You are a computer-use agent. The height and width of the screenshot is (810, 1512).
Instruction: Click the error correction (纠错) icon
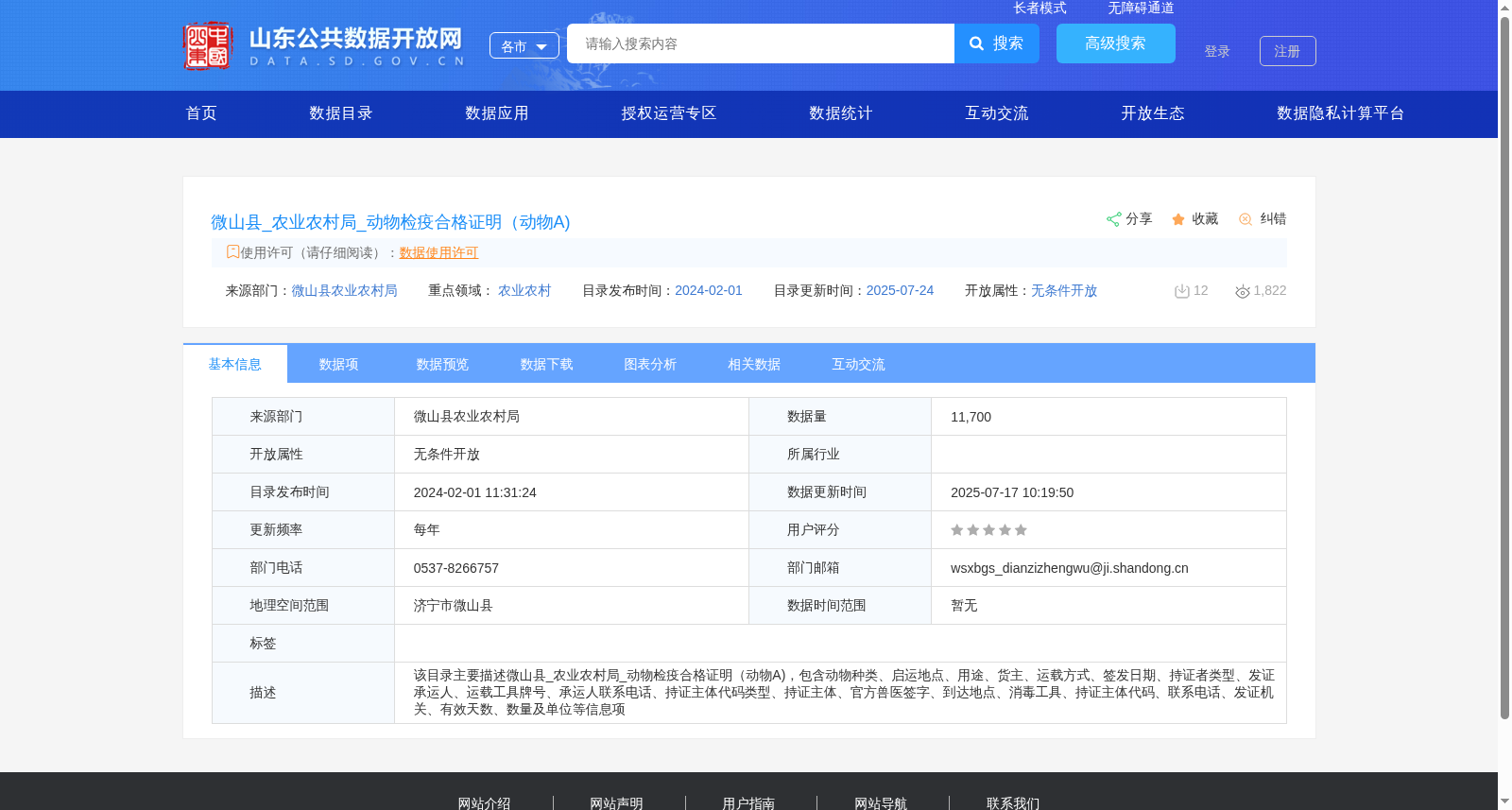click(1246, 219)
